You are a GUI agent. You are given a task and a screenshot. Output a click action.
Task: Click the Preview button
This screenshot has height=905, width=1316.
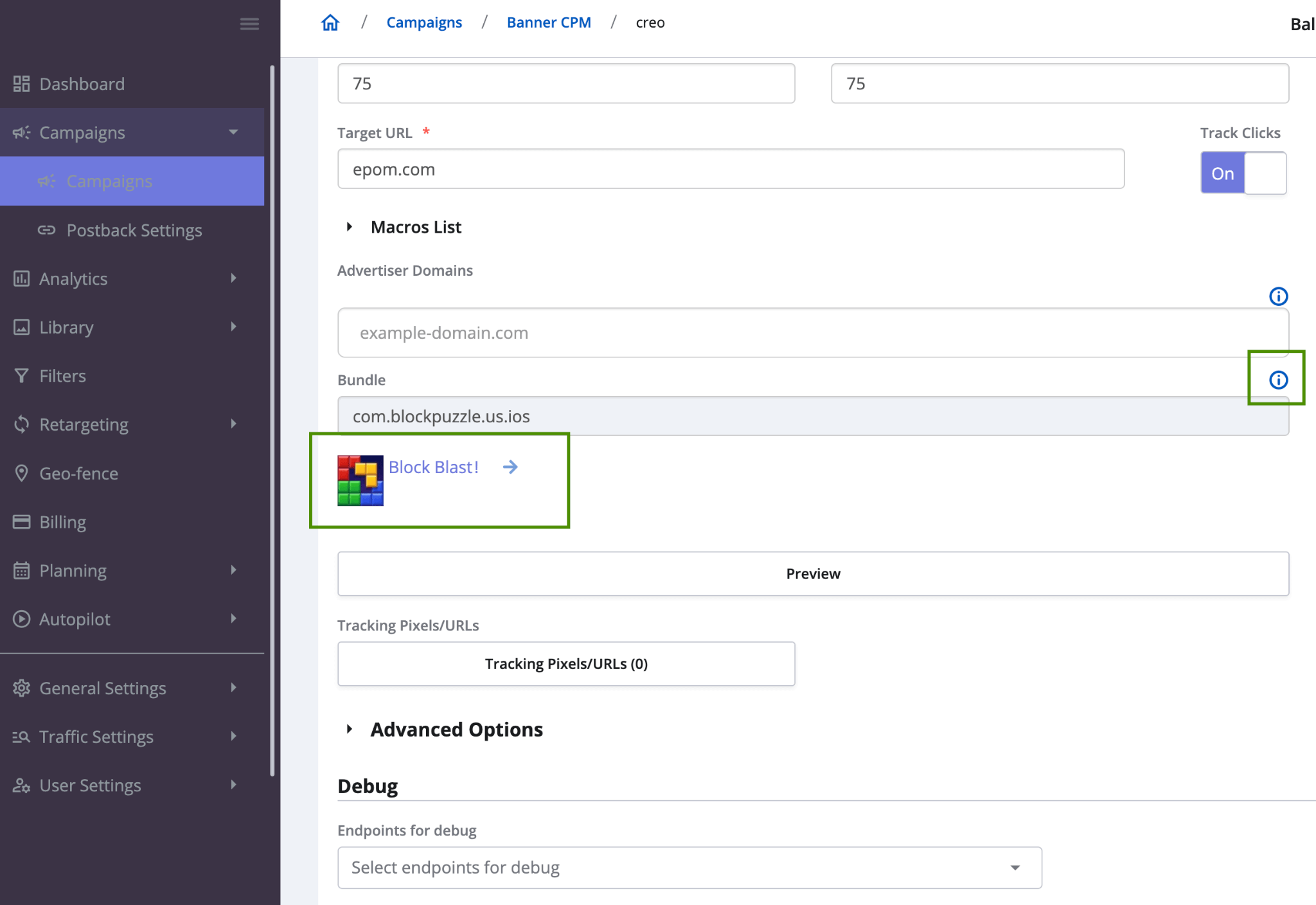tap(813, 573)
